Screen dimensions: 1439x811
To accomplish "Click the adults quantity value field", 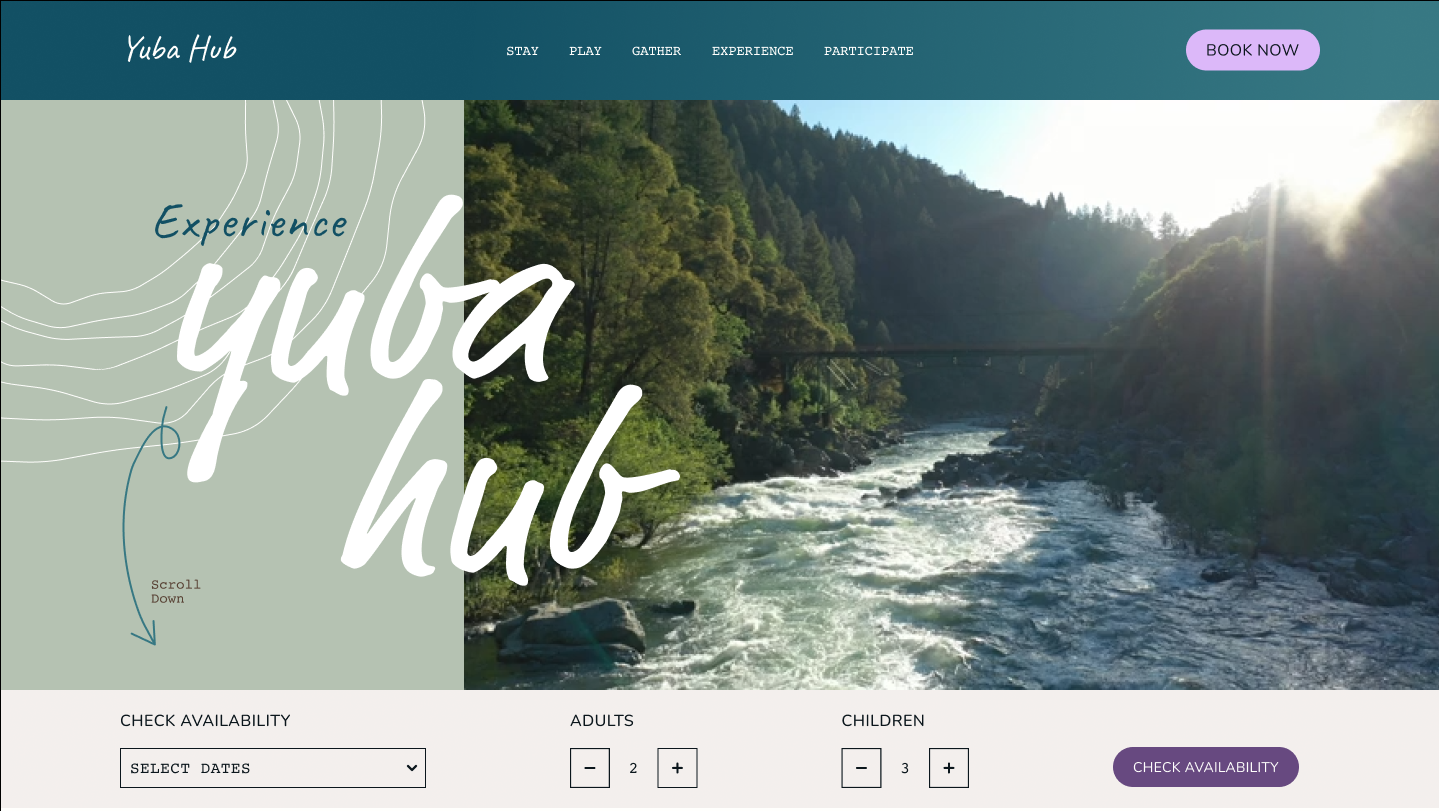I will point(633,768).
